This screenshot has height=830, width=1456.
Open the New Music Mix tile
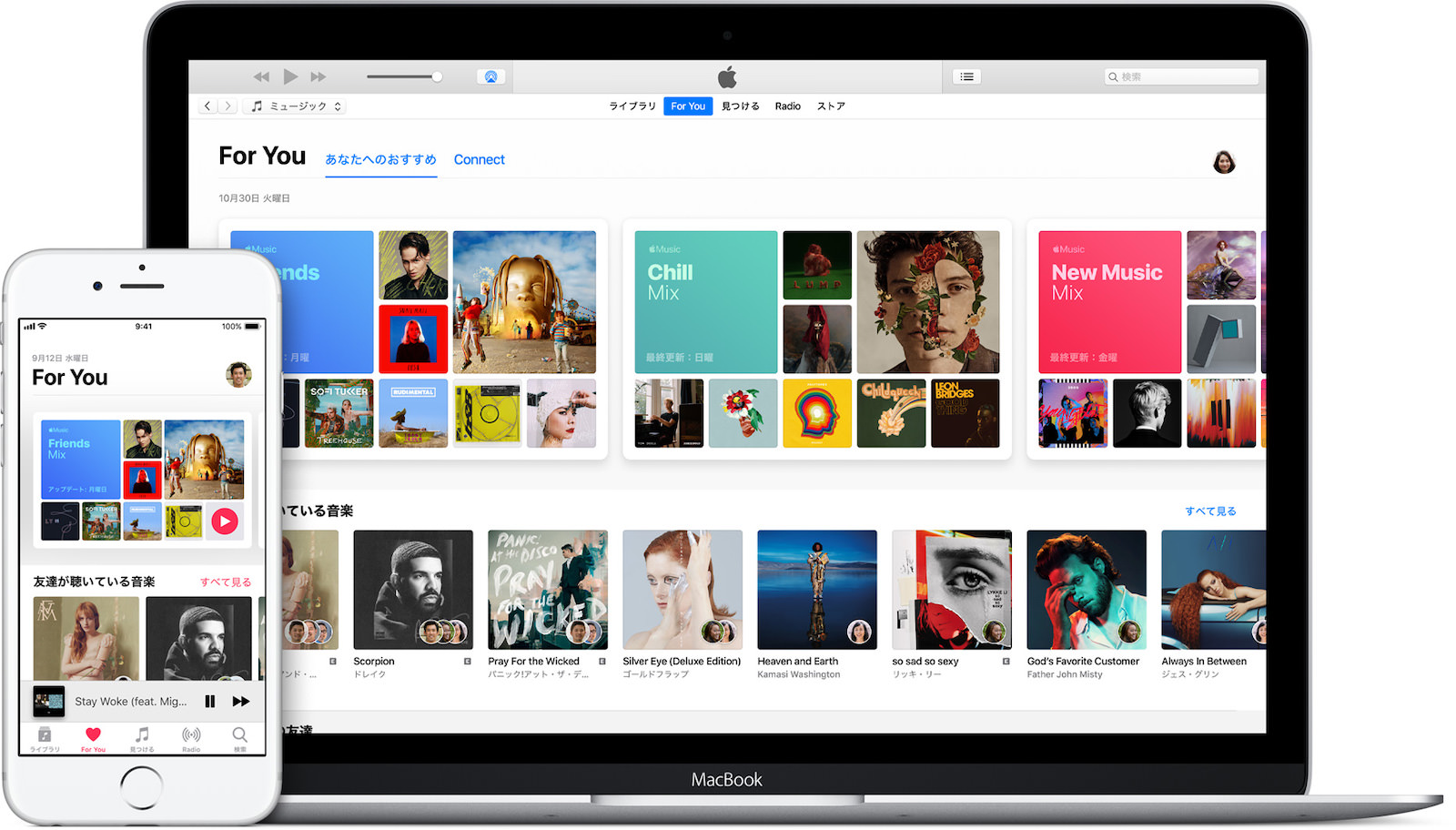click(1110, 302)
